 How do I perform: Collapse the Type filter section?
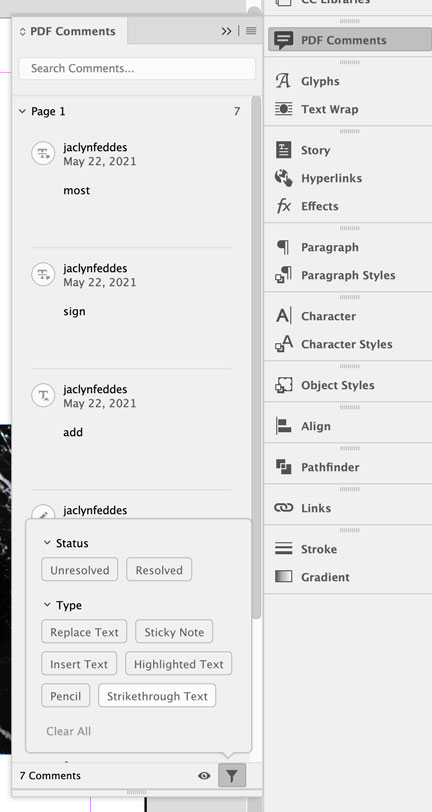coord(47,605)
